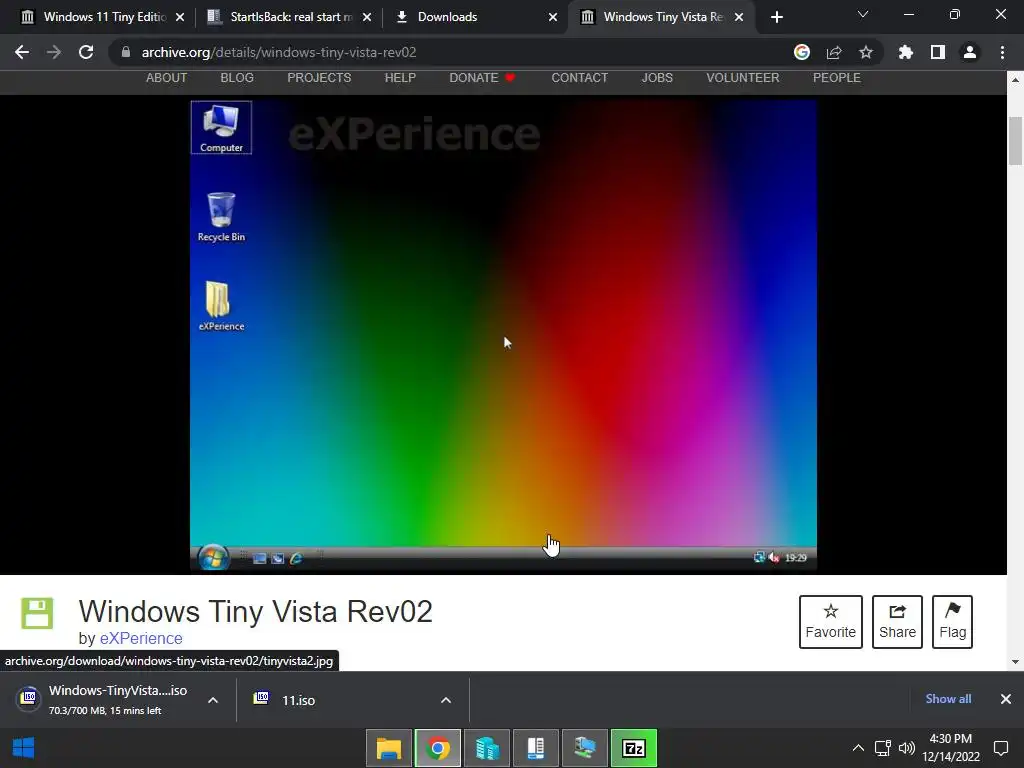Flag this archive item

(952, 622)
